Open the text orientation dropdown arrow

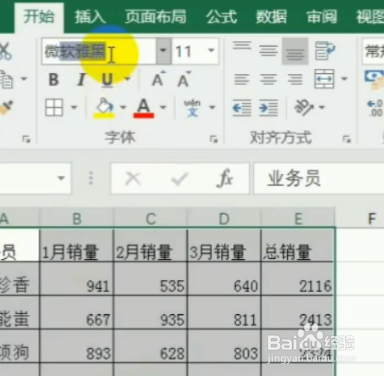(x=322, y=107)
